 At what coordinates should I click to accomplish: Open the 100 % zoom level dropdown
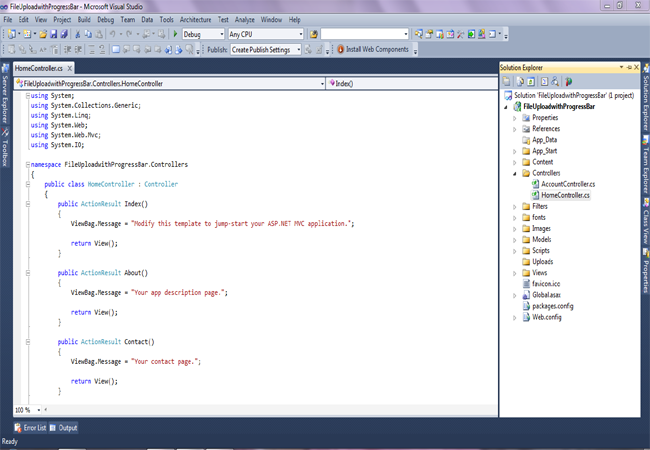coord(40,410)
